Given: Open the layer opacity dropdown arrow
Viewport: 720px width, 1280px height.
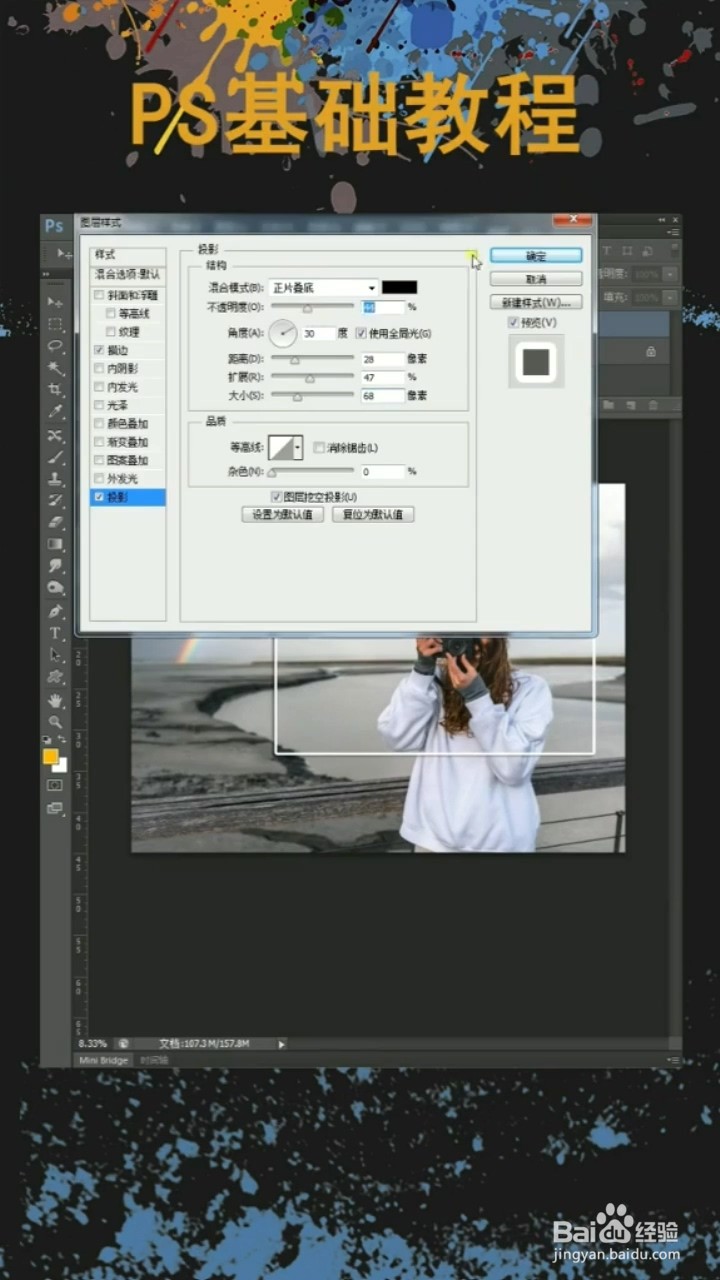Looking at the screenshot, I should point(670,274).
